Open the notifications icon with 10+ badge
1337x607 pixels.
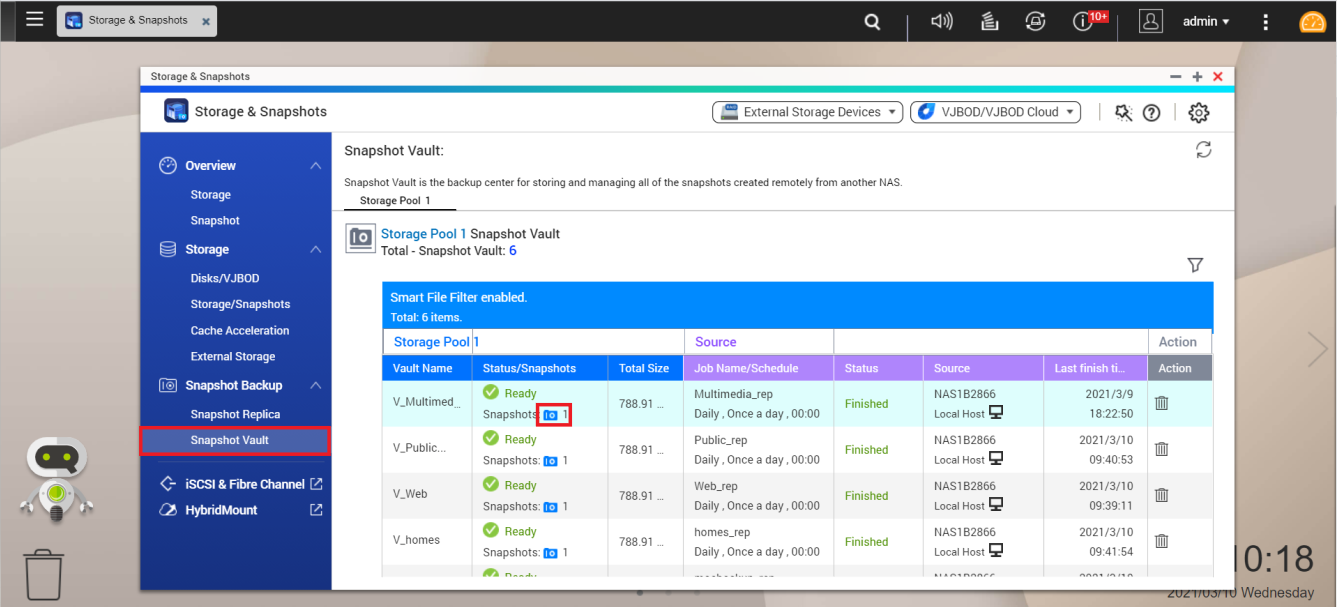pos(1084,21)
